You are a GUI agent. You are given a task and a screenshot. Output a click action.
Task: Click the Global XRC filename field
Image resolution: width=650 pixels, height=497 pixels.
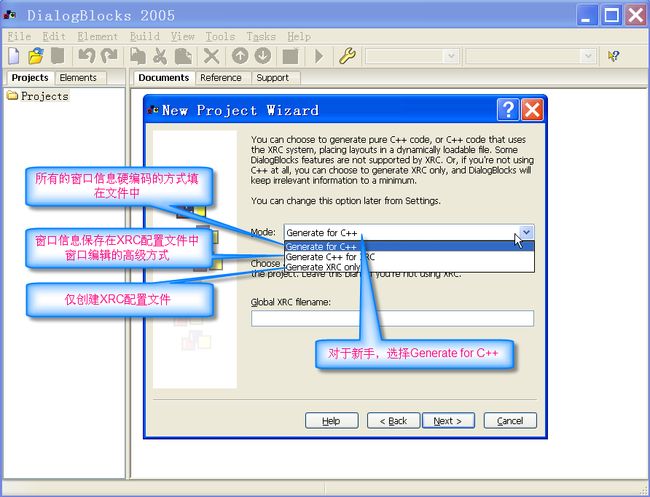[x=392, y=318]
